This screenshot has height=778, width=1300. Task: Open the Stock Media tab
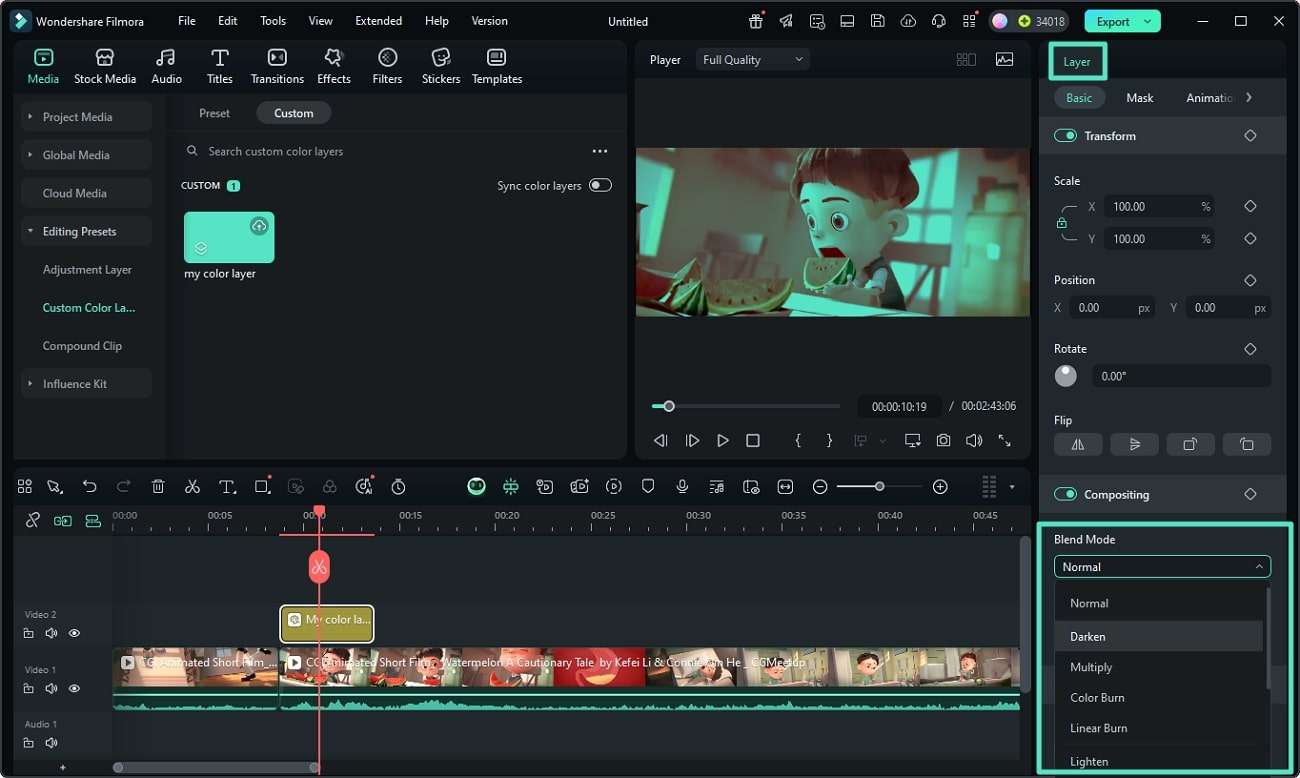coord(104,66)
